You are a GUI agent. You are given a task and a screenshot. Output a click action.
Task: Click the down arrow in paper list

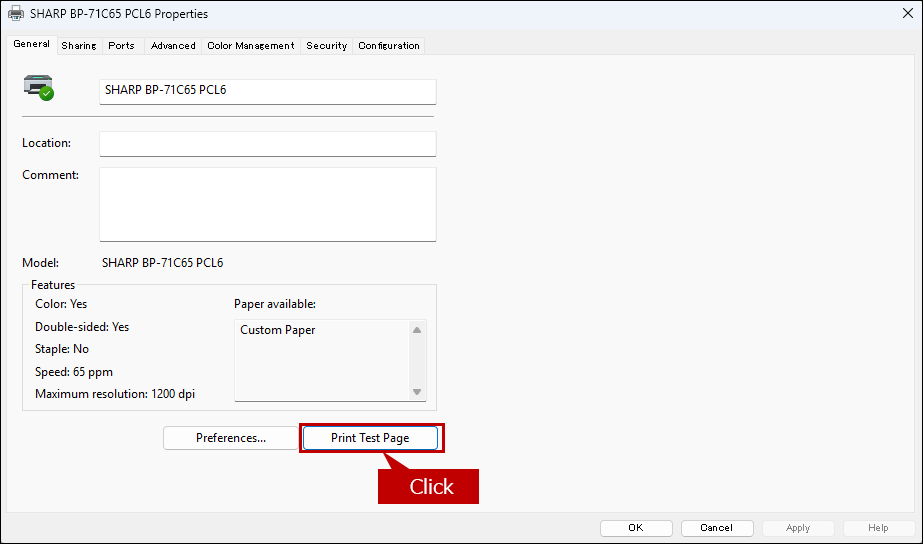point(417,392)
